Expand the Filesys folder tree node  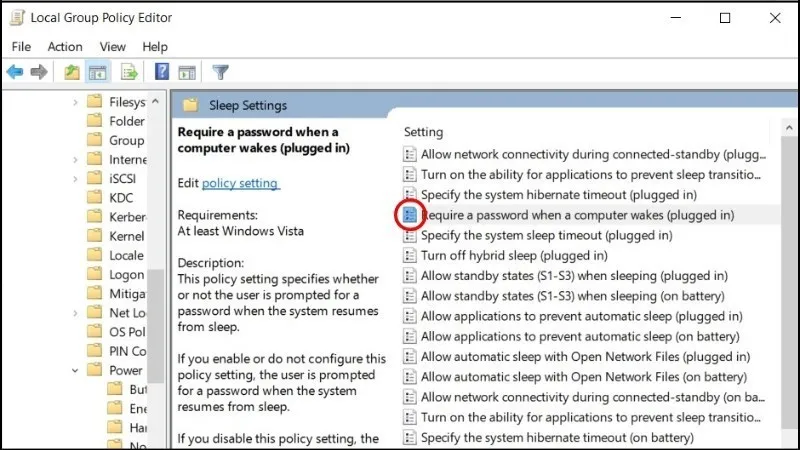76,102
